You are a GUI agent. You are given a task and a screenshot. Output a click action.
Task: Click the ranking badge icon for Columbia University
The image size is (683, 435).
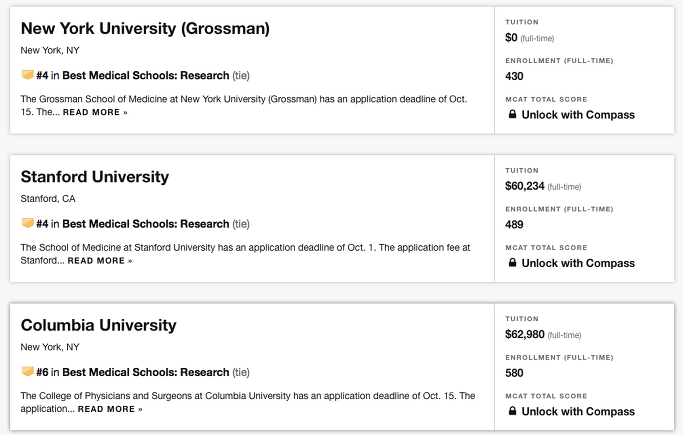tap(27, 371)
